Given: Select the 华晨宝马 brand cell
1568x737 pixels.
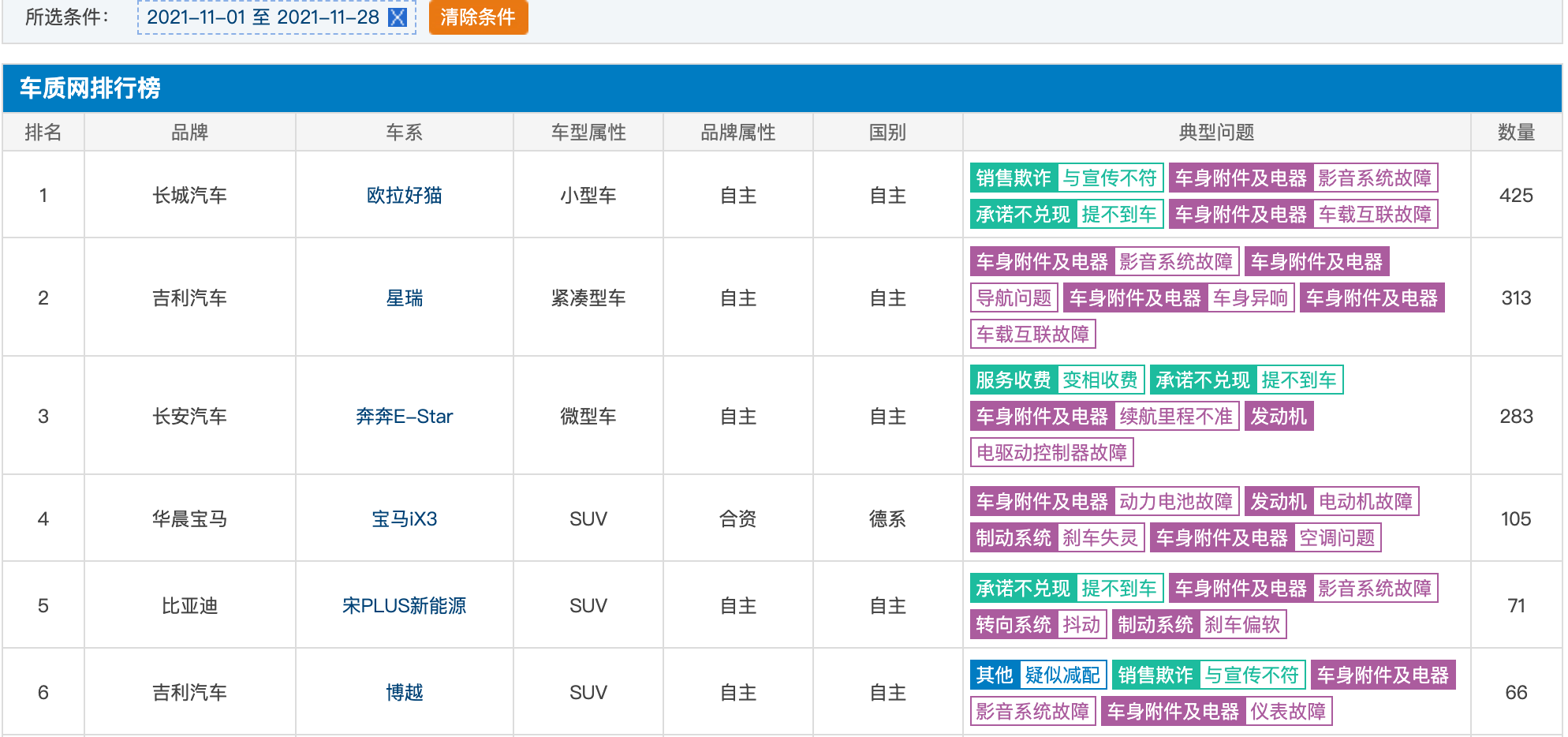Looking at the screenshot, I should pyautogui.click(x=189, y=519).
